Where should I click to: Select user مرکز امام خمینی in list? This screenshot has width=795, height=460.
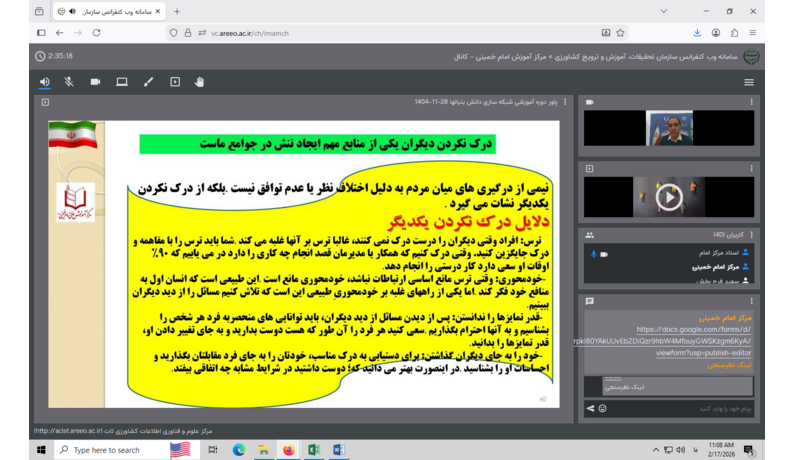pos(715,267)
